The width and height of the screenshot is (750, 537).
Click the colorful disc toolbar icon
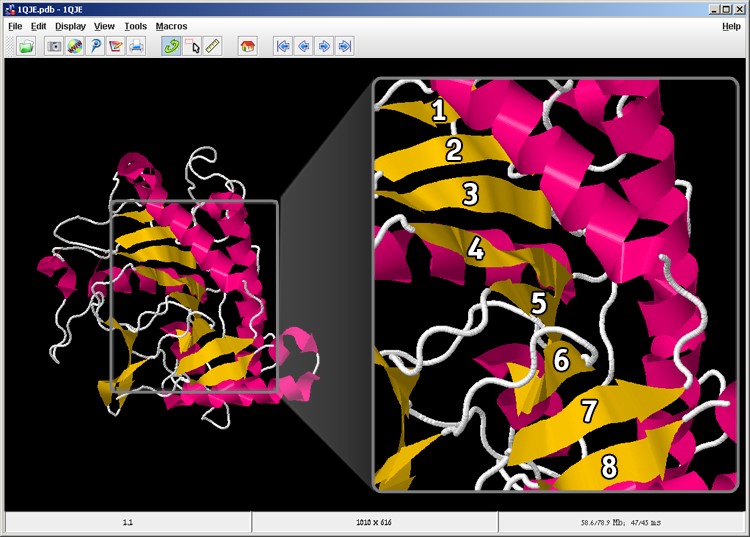75,46
